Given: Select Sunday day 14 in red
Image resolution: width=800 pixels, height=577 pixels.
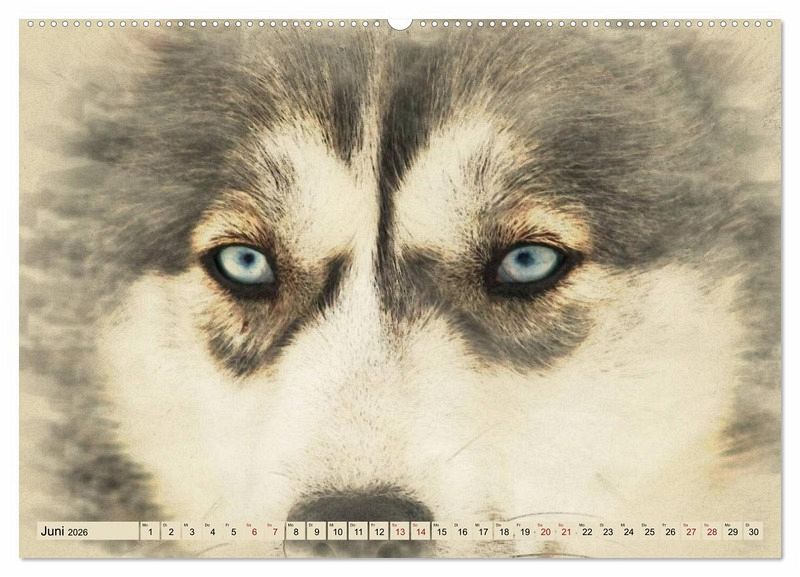Looking at the screenshot, I should pos(420,531).
